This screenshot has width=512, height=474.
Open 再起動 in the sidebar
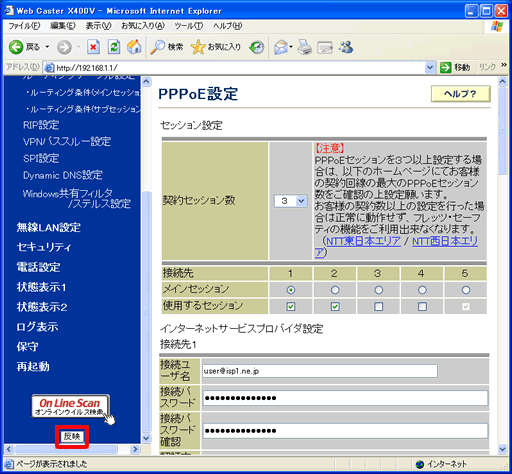coord(33,367)
